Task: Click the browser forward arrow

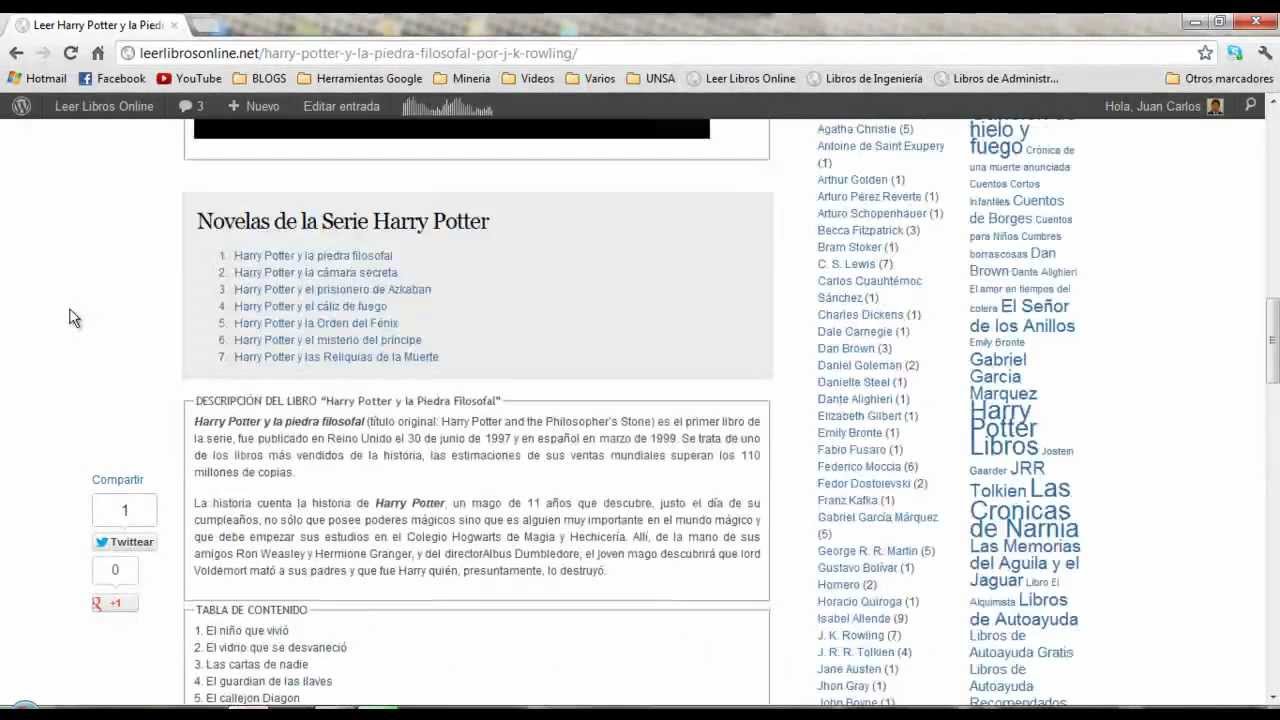Action: click(43, 53)
